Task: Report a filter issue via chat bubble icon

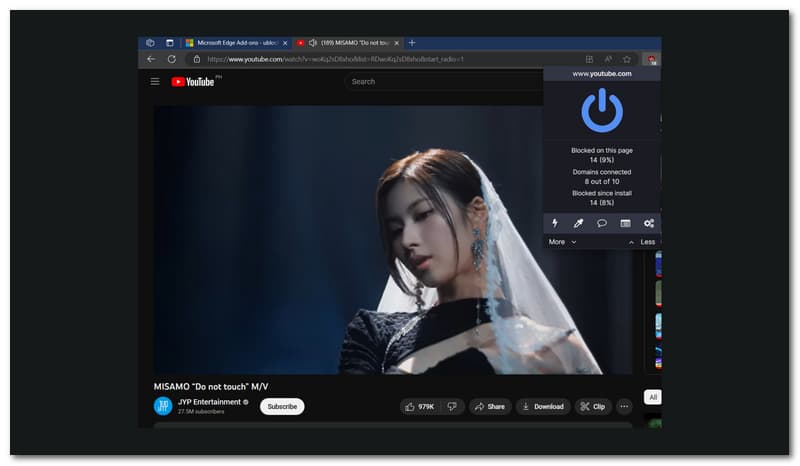Action: click(x=602, y=223)
